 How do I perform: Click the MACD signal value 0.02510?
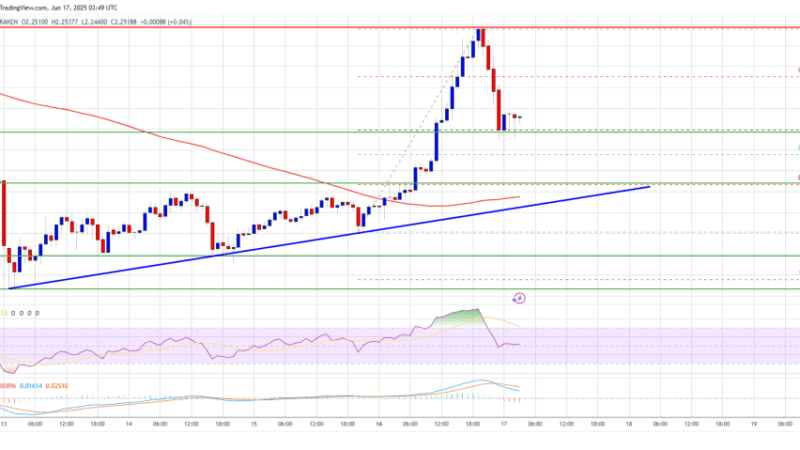point(57,386)
